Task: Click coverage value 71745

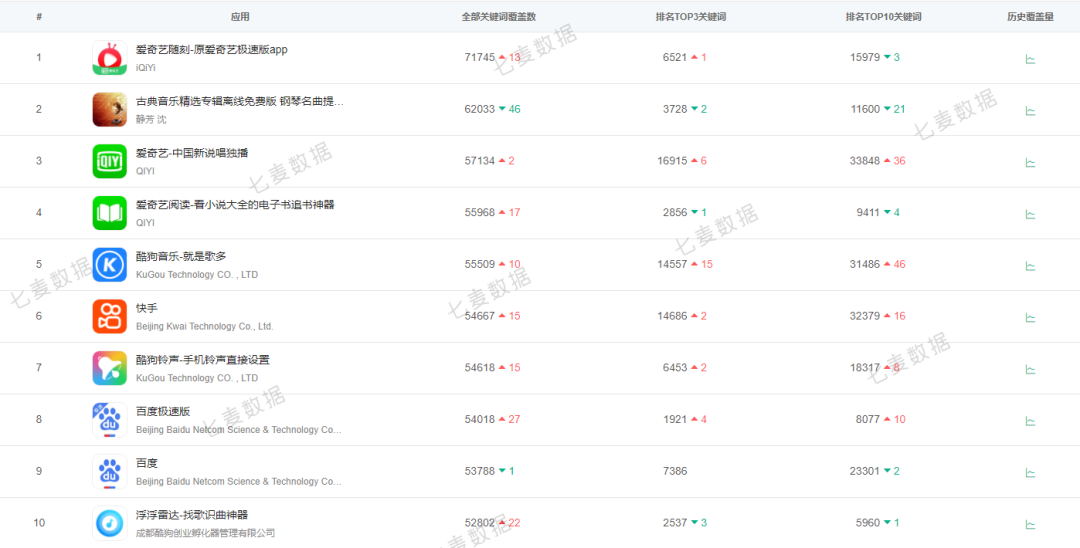Action: pos(480,58)
